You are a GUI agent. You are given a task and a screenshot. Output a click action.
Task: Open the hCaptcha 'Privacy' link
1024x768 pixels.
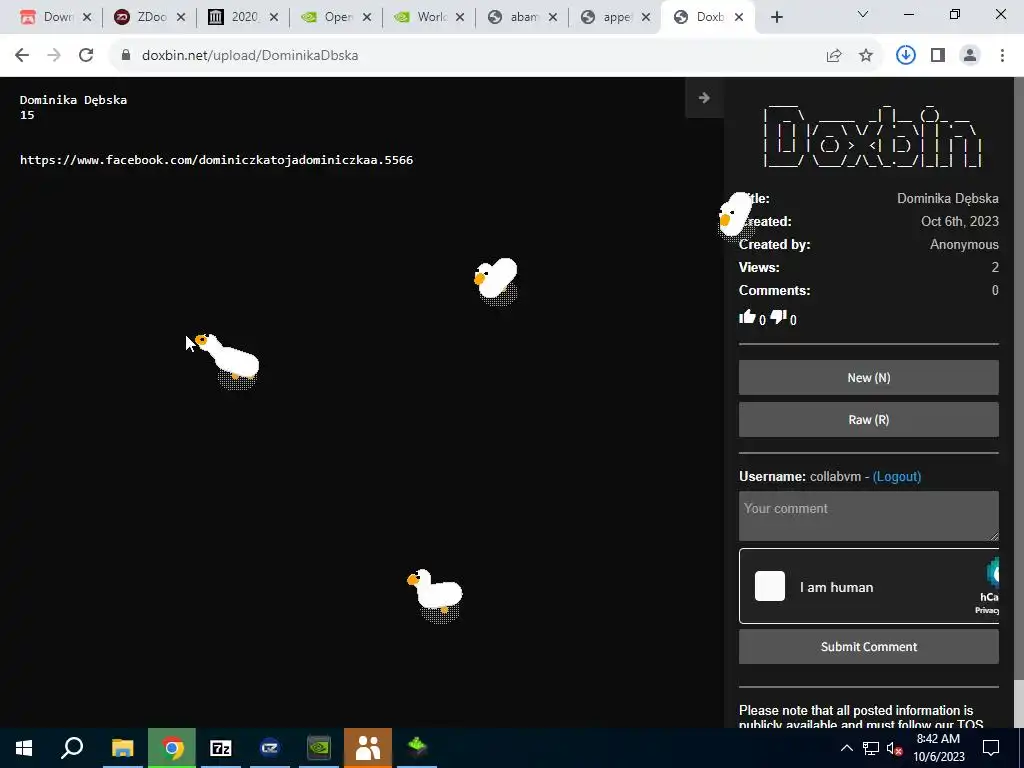point(987,611)
